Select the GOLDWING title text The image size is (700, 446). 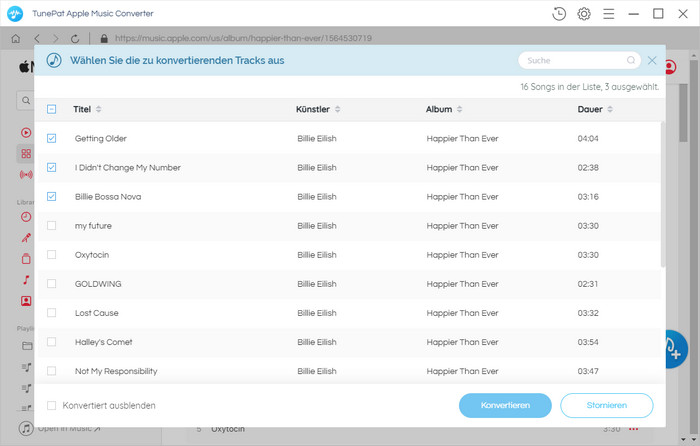pyautogui.click(x=98, y=284)
